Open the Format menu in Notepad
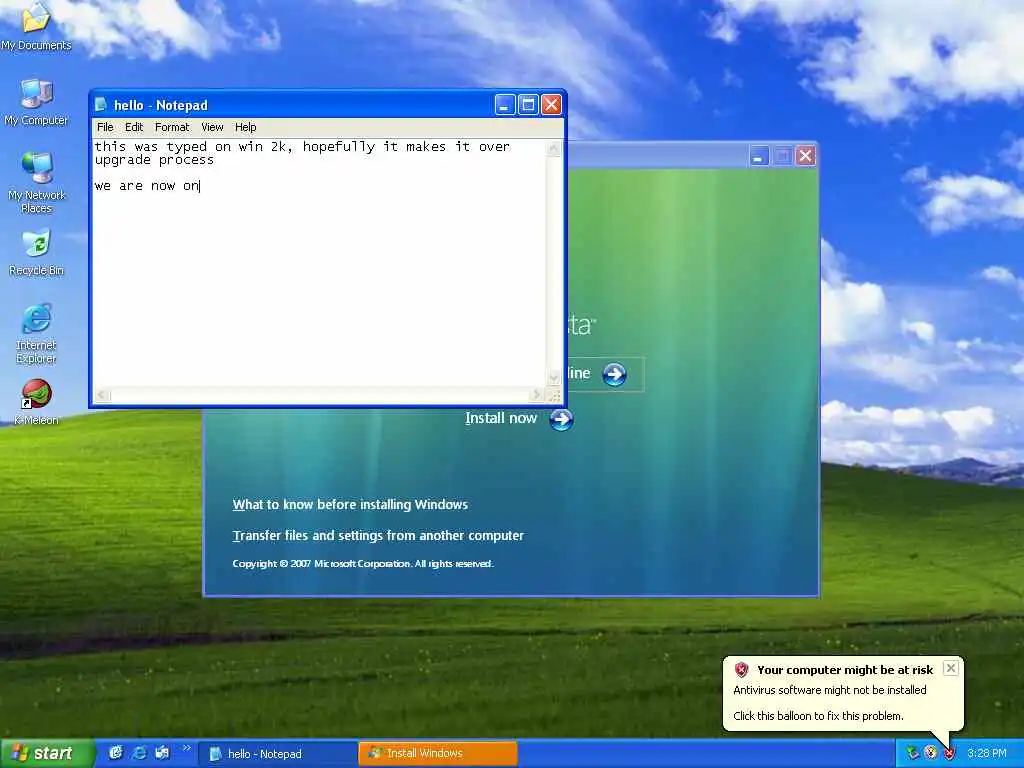Viewport: 1024px width, 768px height. click(172, 127)
